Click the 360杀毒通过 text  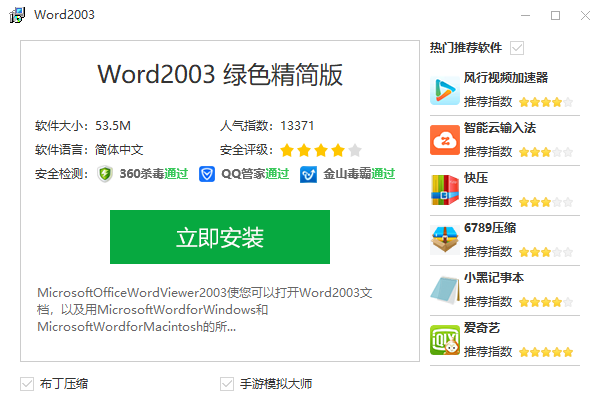pos(154,174)
